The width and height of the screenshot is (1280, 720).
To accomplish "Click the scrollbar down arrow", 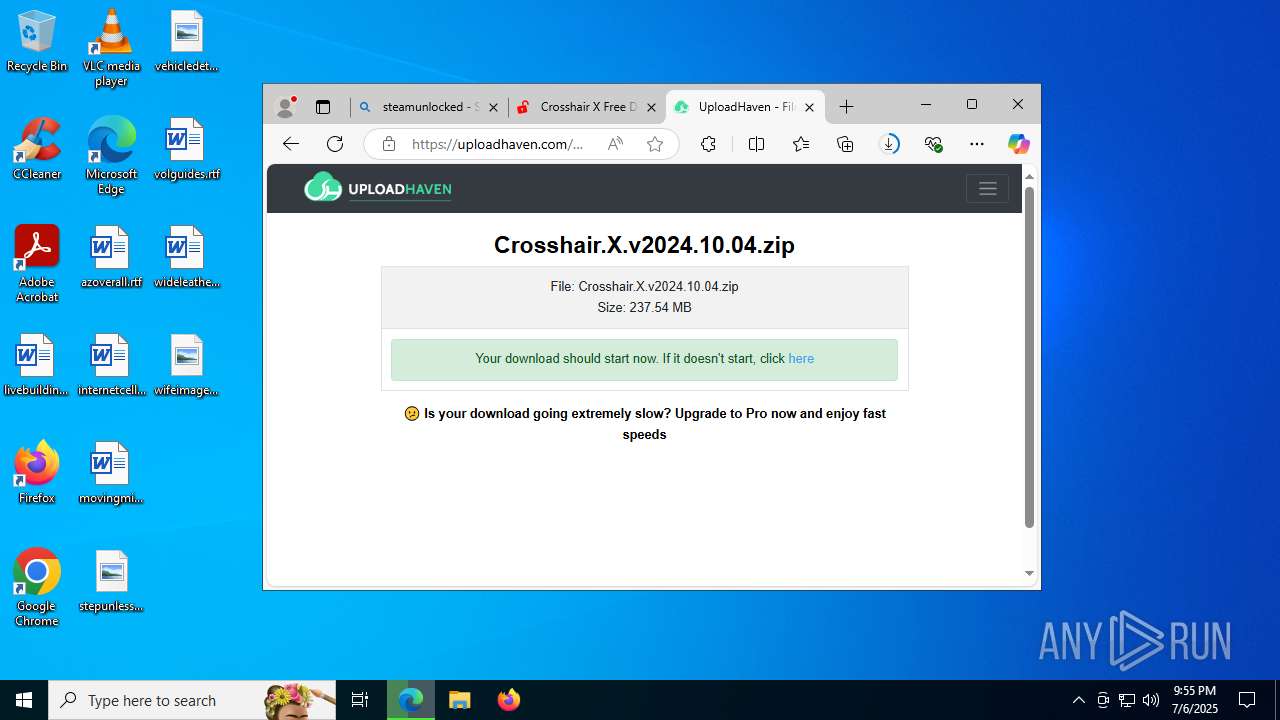I will 1029,574.
